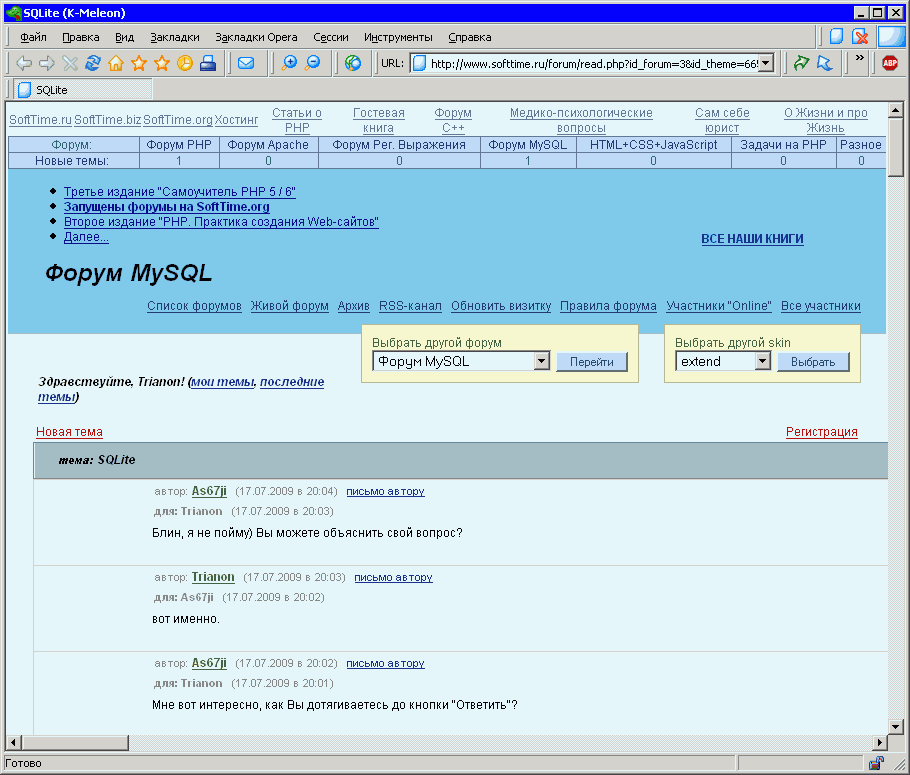Open the Регистрация link

coord(821,431)
